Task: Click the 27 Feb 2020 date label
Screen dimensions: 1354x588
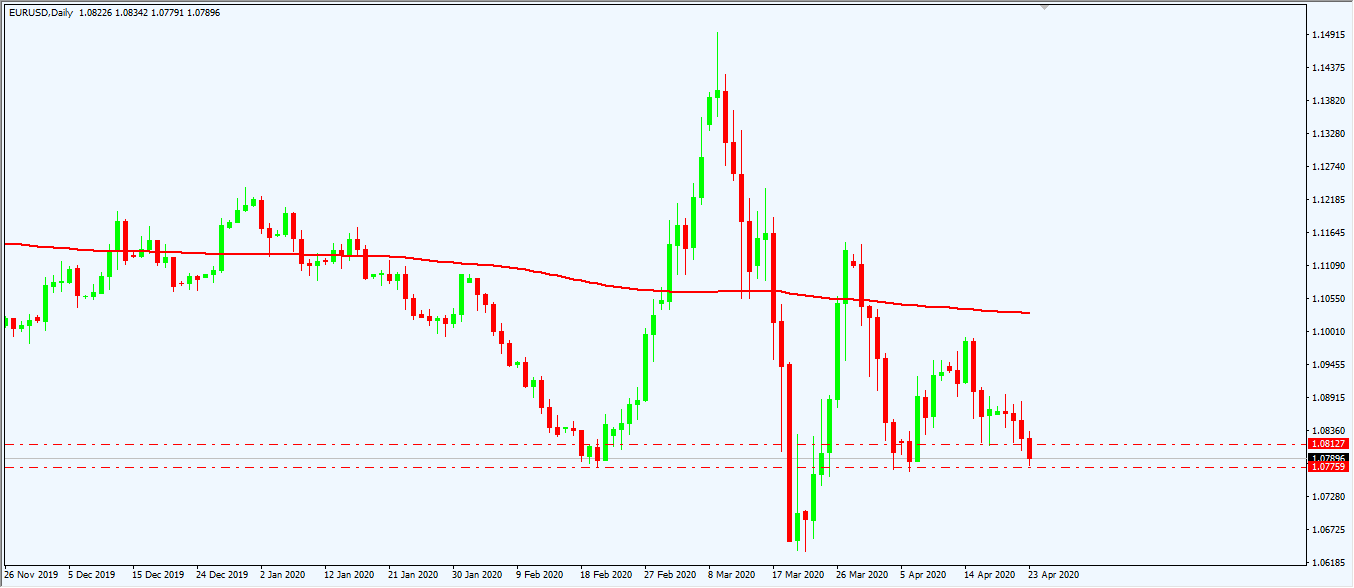Action: 670,575
